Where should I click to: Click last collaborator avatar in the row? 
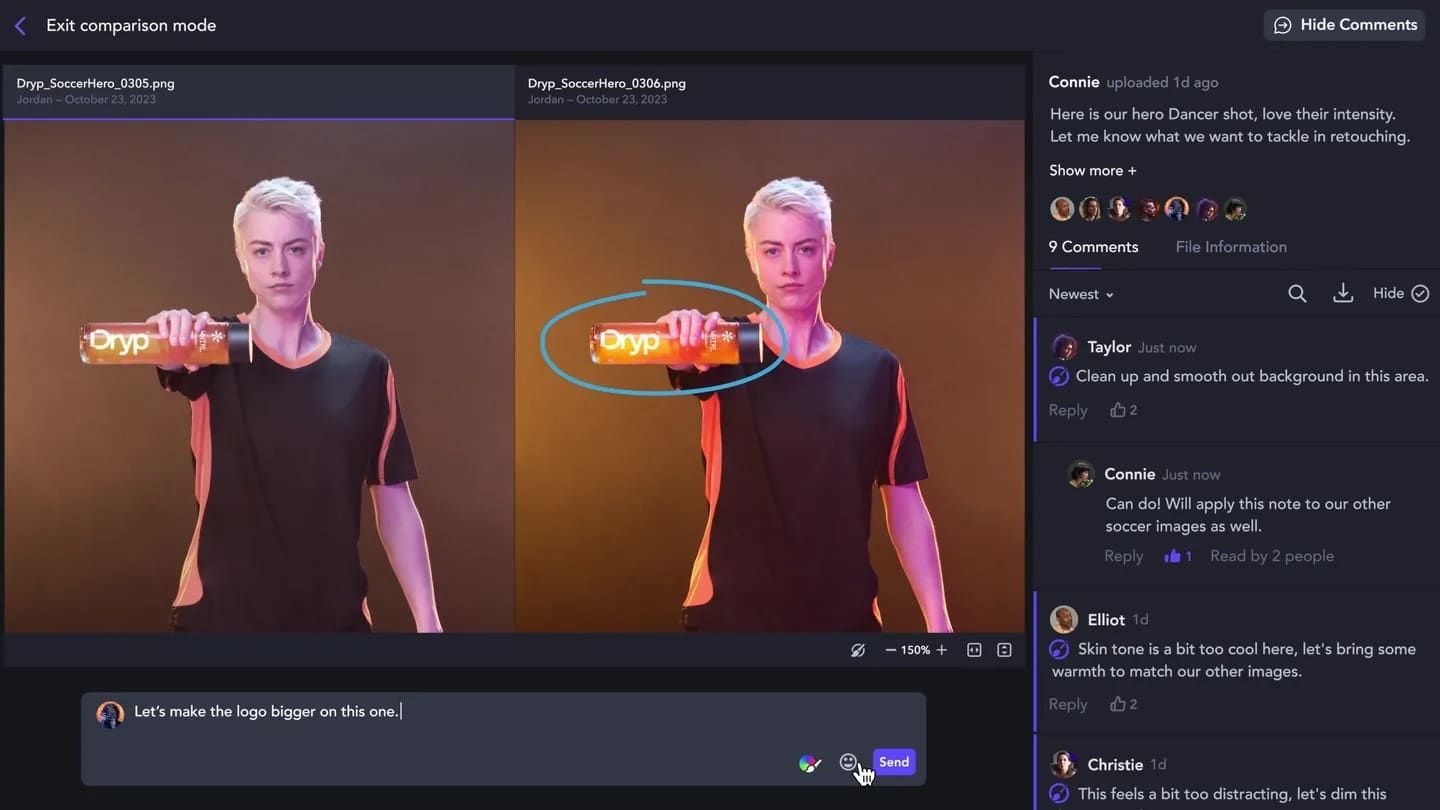click(x=1236, y=209)
